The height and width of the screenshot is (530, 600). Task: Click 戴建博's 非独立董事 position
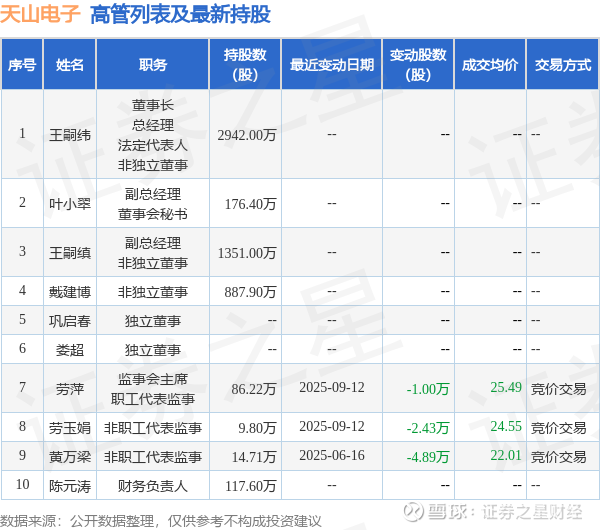point(153,292)
